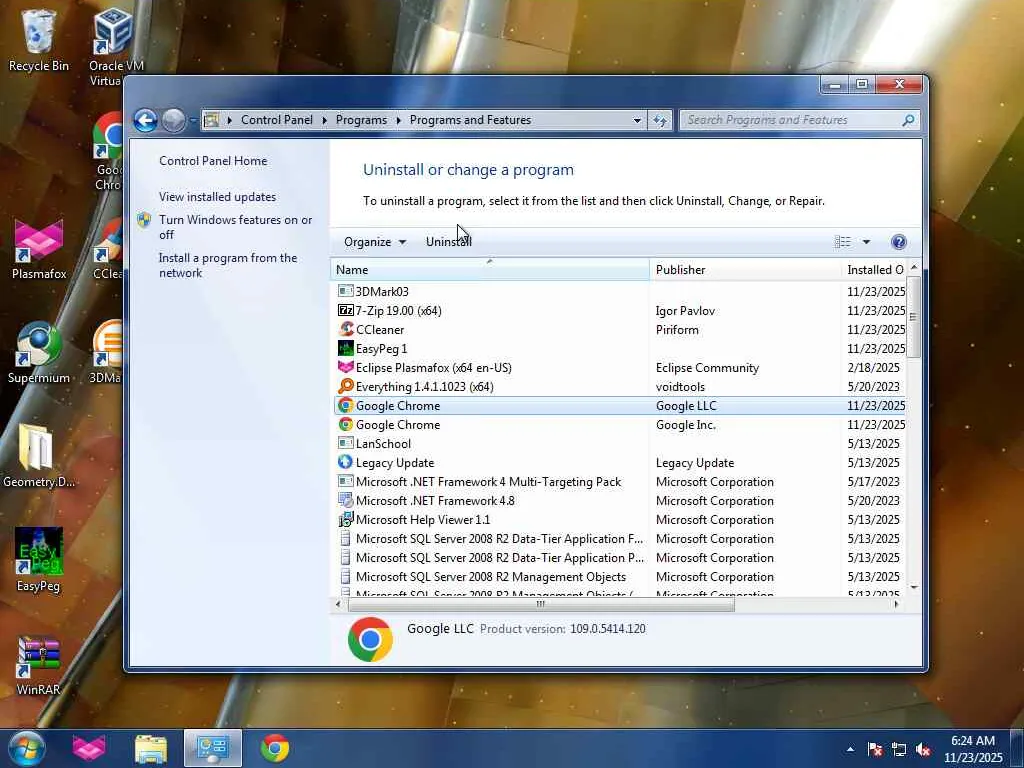This screenshot has width=1024, height=768.
Task: Open the Geometry.D... folder on desktop
Action: 39,456
